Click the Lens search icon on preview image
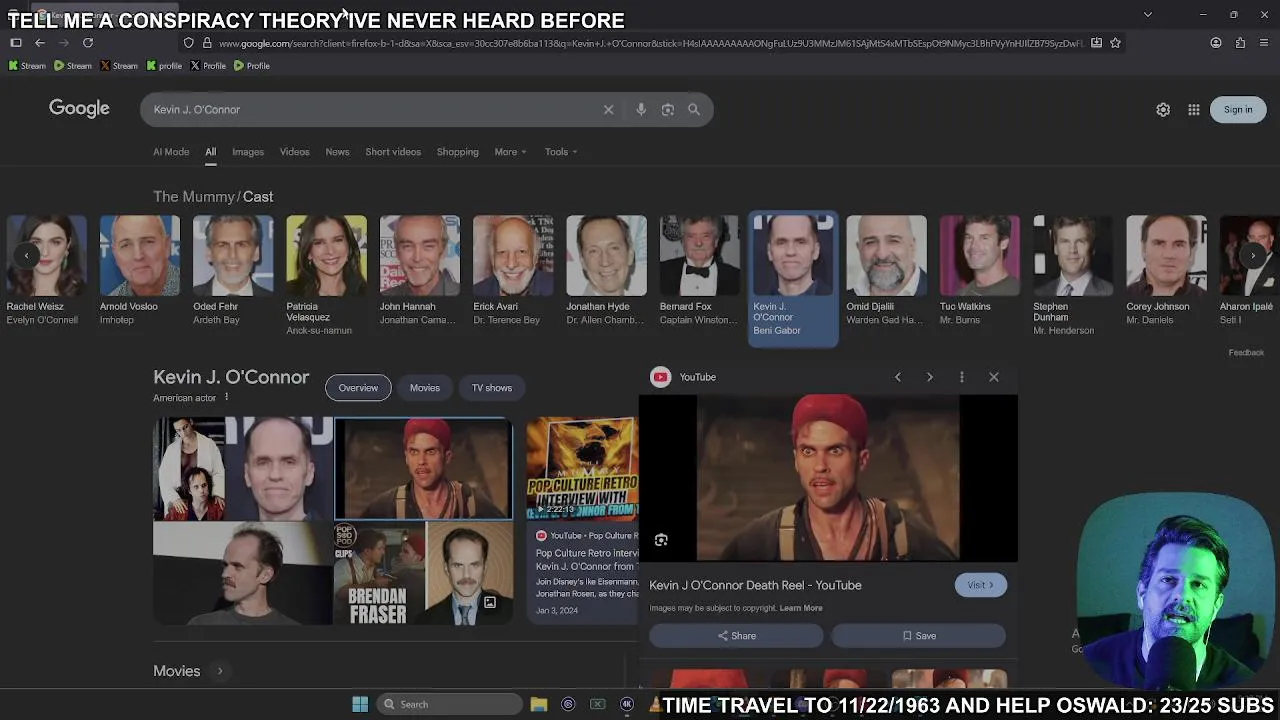This screenshot has width=1280, height=720. 661,540
